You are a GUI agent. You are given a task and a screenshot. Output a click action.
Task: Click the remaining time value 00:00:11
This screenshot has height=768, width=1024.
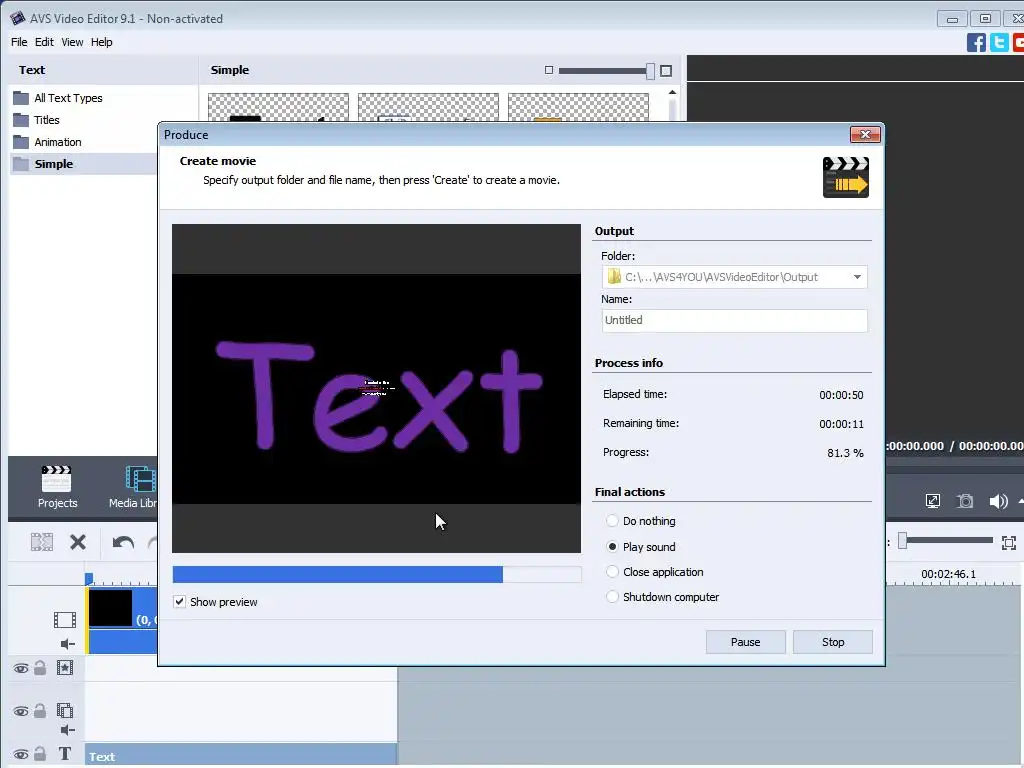coord(841,424)
